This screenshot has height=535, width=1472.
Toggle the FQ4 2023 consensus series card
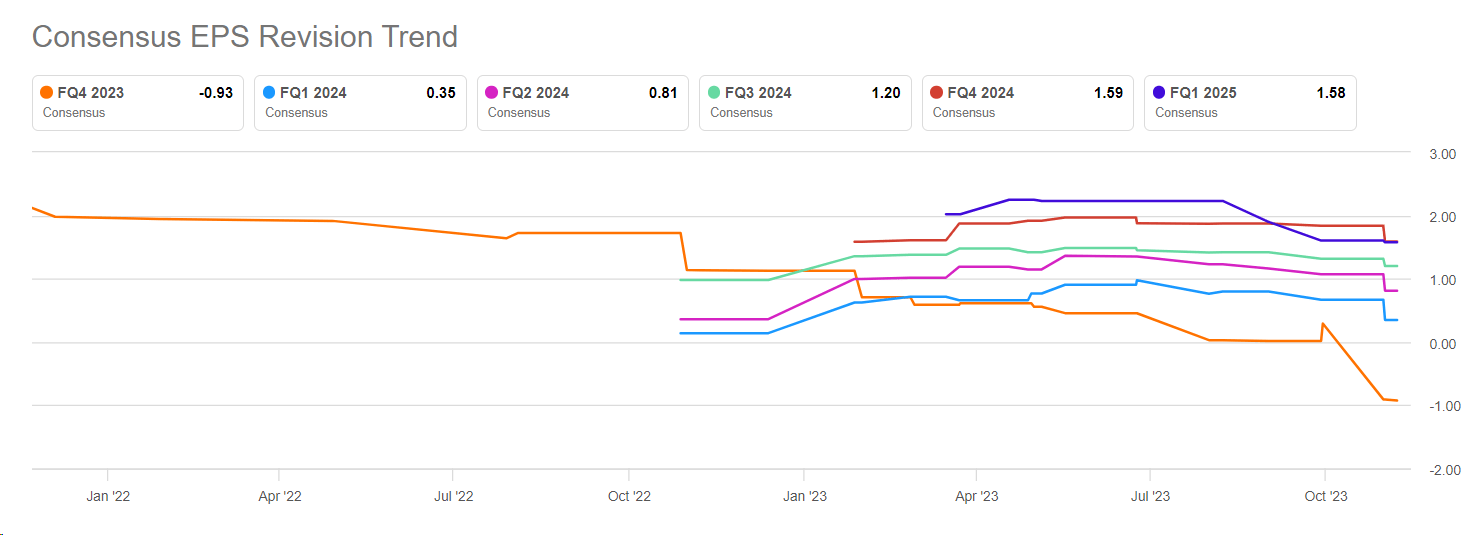138,103
